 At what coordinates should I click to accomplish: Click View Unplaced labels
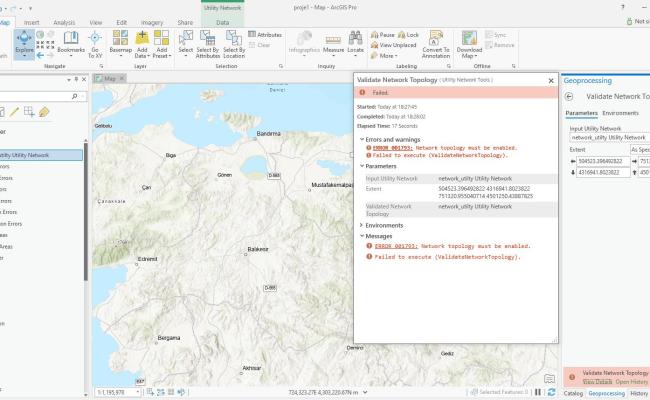(393, 45)
